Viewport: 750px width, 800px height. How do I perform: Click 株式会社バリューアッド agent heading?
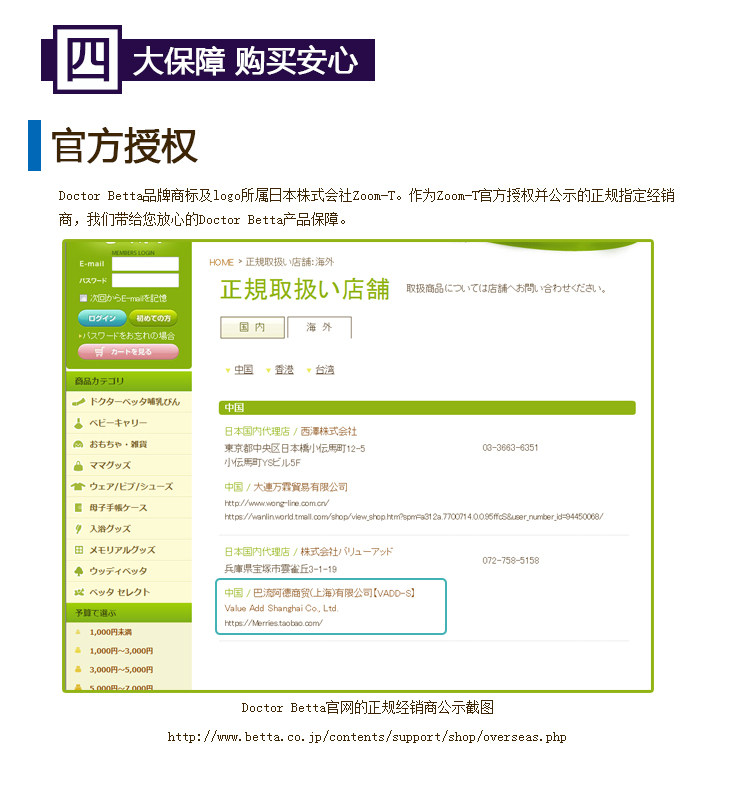309,552
